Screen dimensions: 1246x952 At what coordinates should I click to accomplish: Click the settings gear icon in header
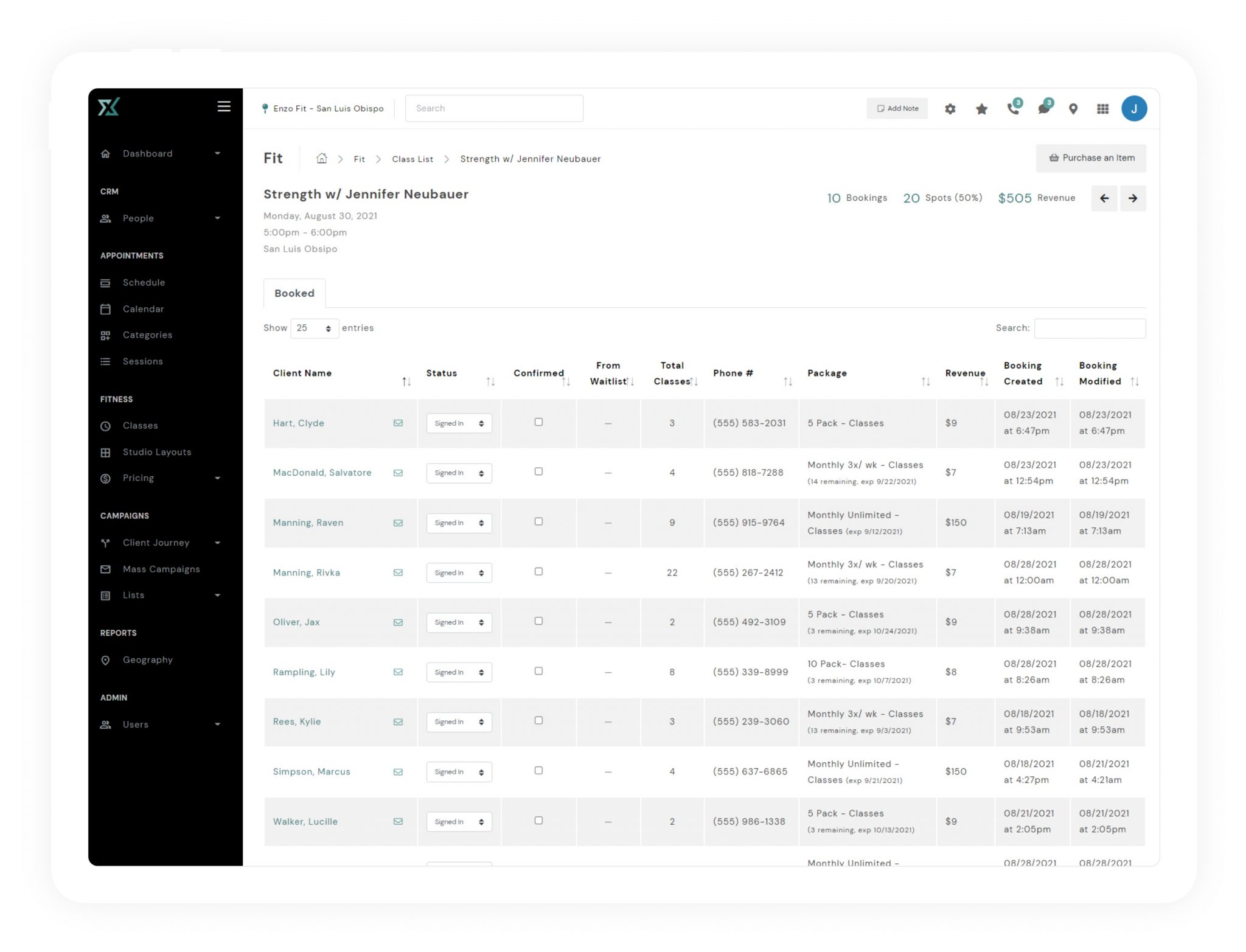point(950,109)
